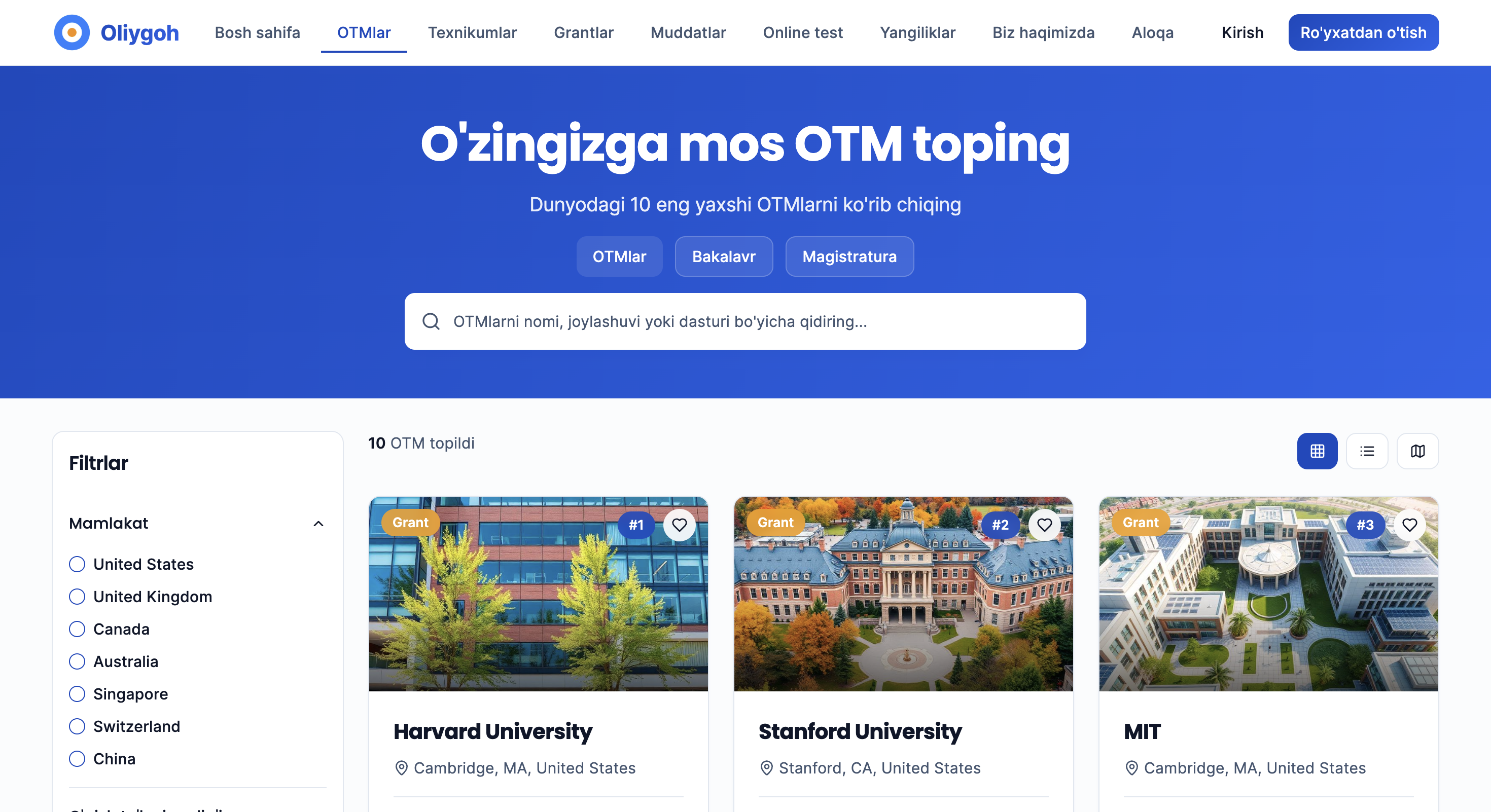
Task: Focus the OTM search input field
Action: 745,321
